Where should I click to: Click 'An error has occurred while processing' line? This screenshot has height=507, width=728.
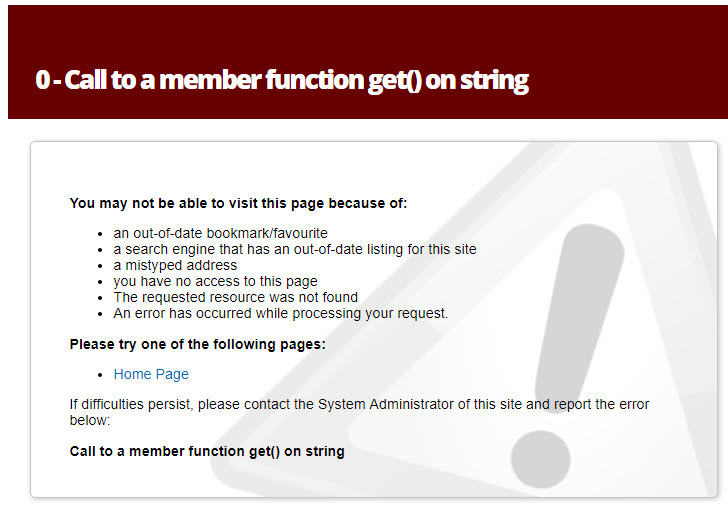280,313
